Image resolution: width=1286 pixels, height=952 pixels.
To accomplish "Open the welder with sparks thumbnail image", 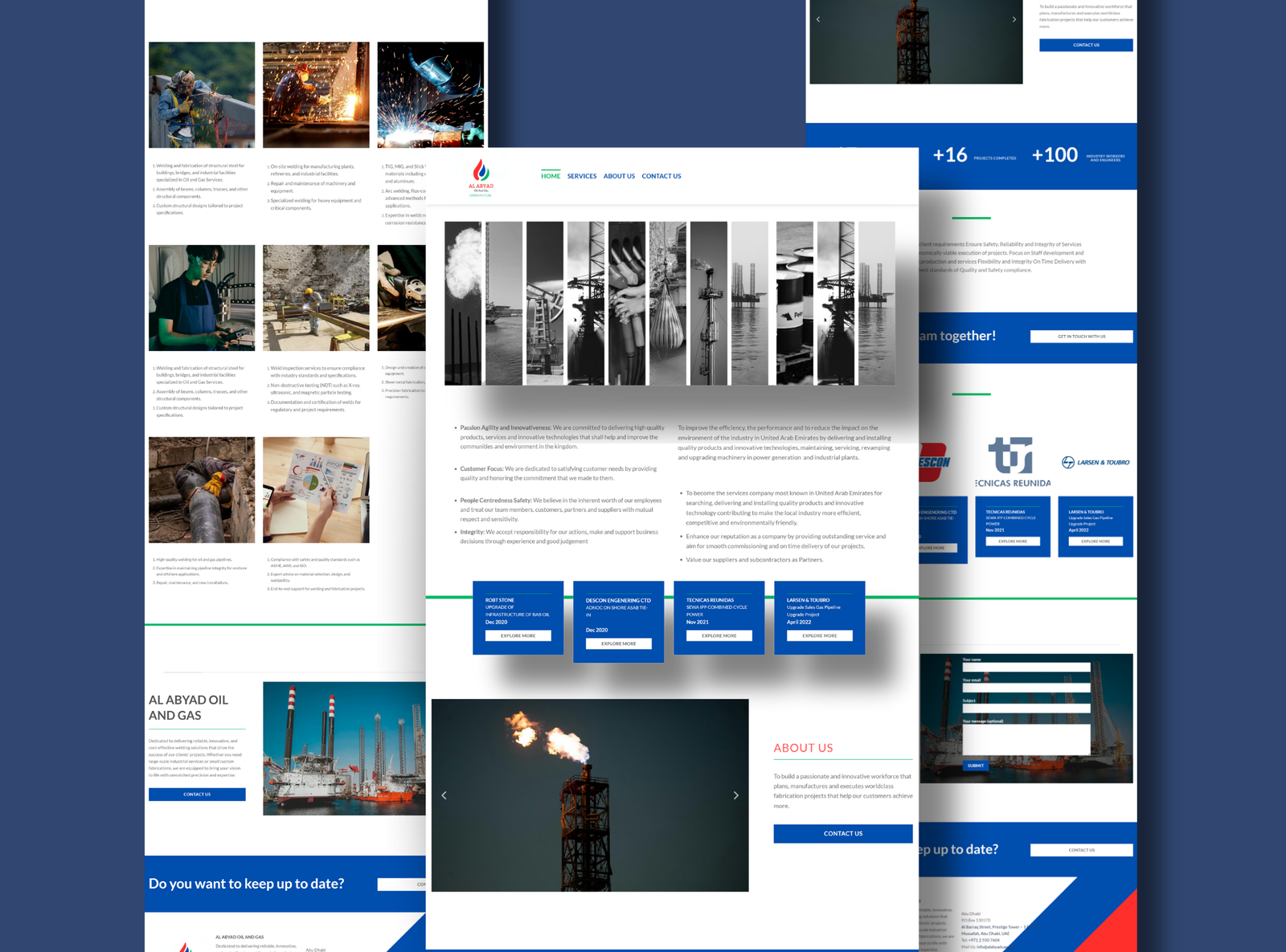I will (x=316, y=95).
